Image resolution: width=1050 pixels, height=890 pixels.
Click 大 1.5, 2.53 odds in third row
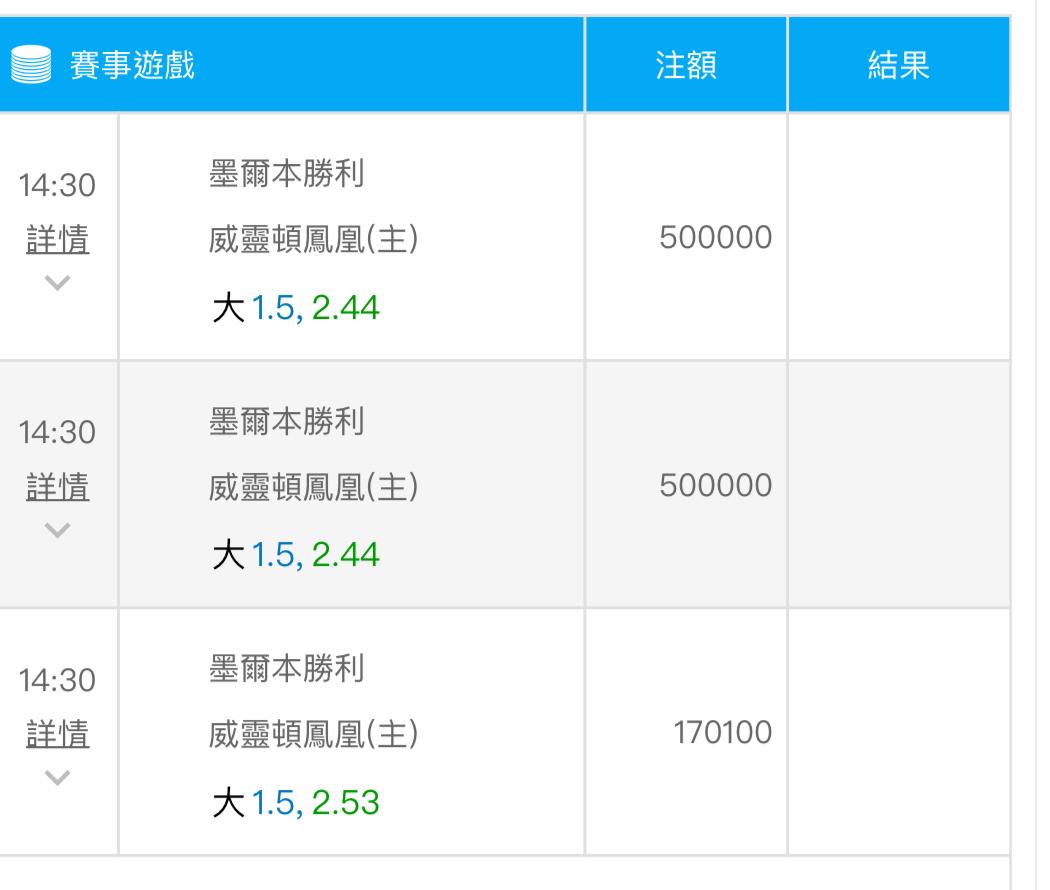point(295,802)
